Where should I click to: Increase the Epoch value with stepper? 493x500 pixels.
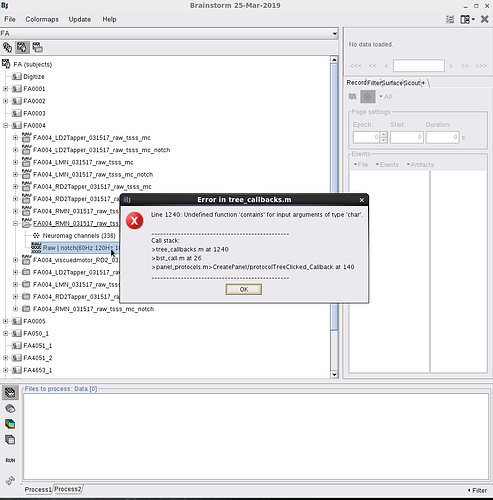tap(384, 134)
